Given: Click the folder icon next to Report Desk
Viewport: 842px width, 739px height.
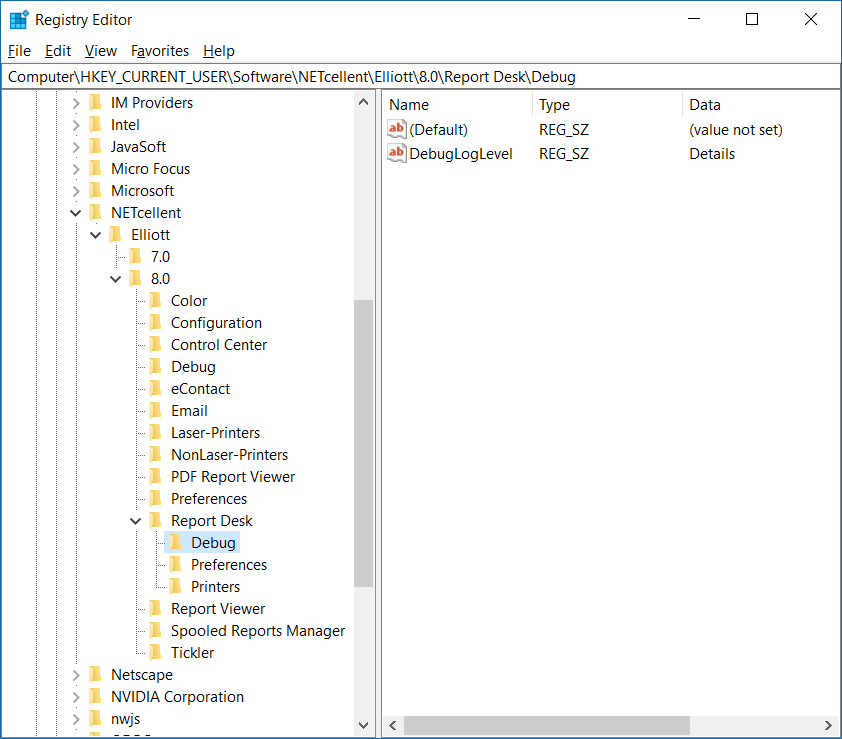Looking at the screenshot, I should coord(156,520).
